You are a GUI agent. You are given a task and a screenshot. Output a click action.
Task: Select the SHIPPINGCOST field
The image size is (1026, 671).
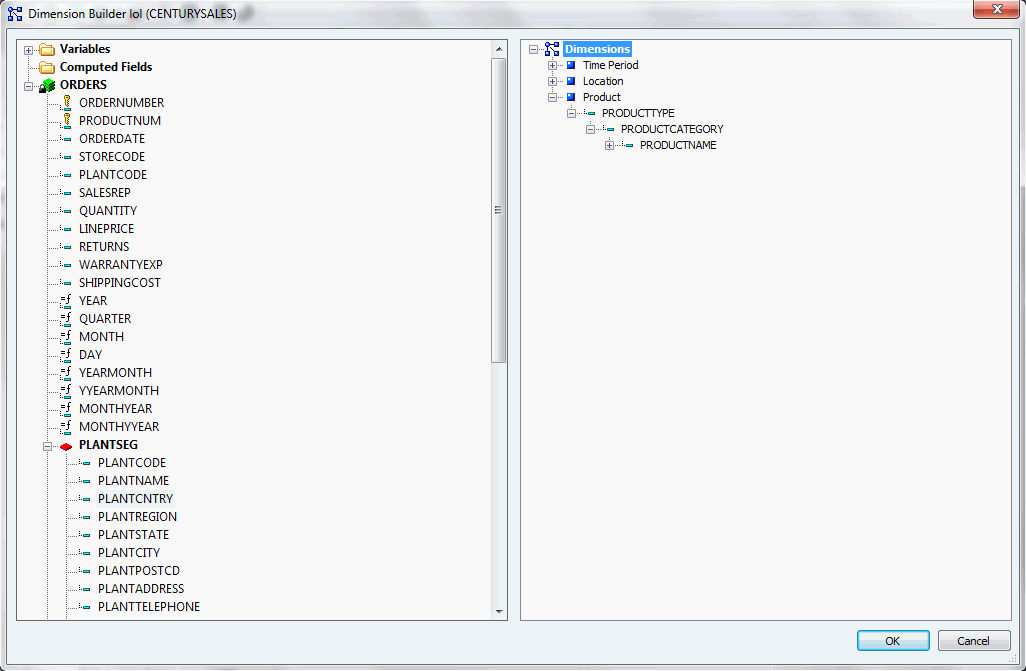pos(120,283)
